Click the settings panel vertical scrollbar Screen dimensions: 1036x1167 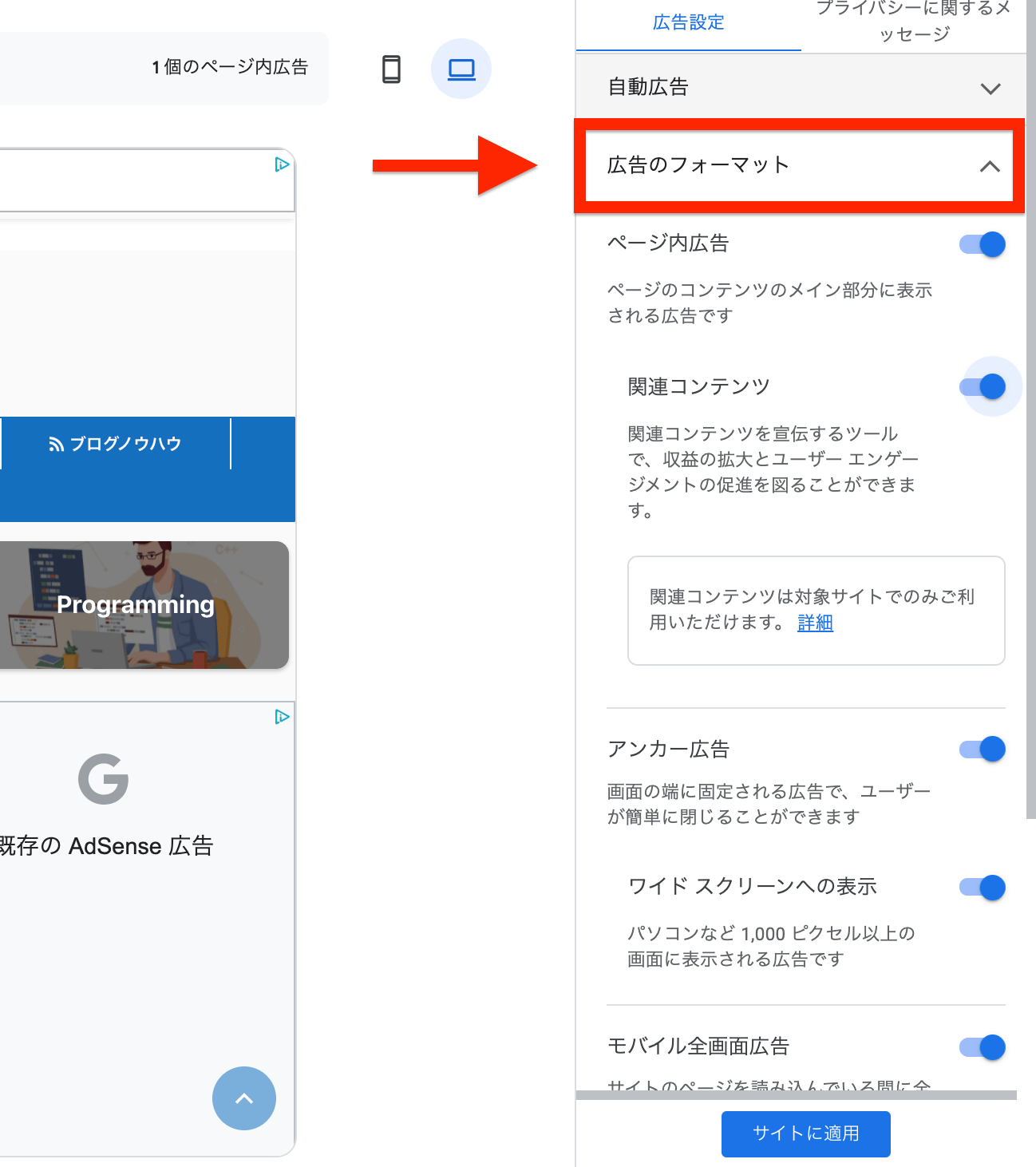(x=1030, y=399)
